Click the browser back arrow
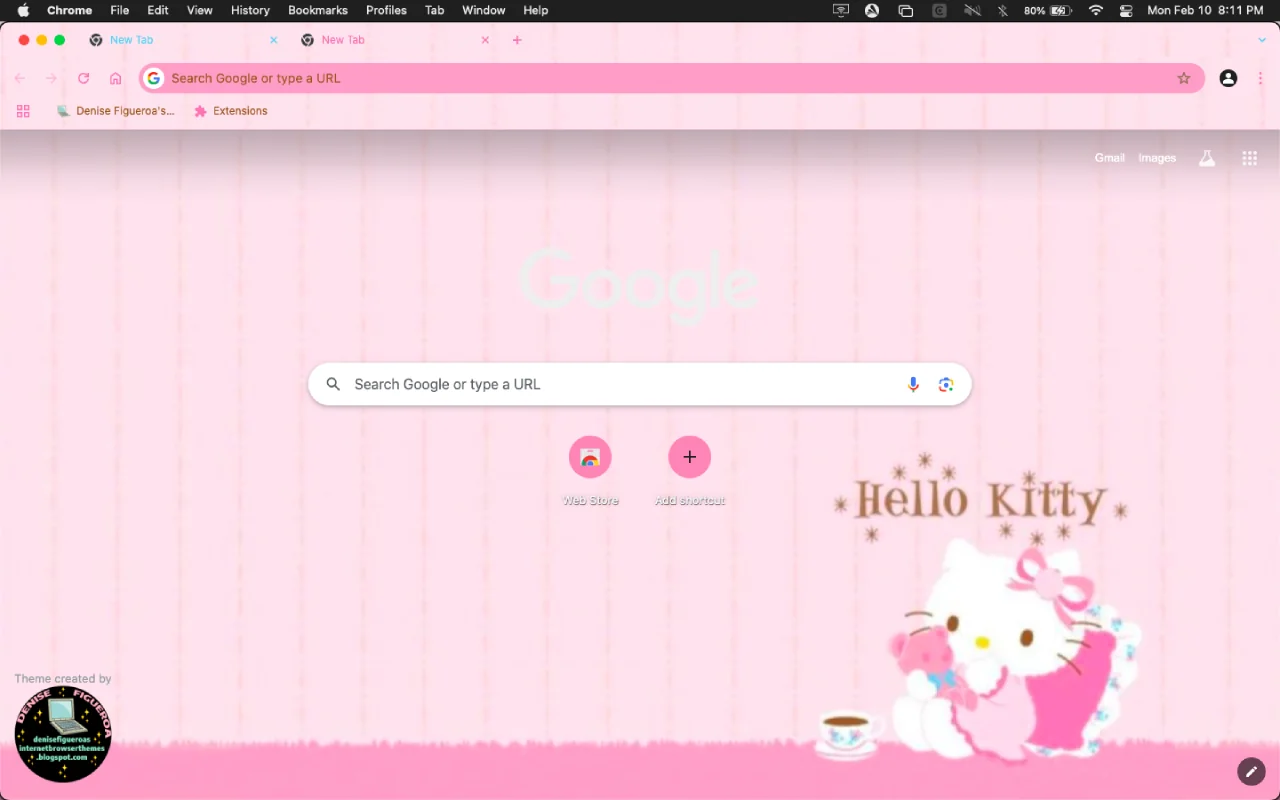This screenshot has height=800, width=1280. [20, 78]
